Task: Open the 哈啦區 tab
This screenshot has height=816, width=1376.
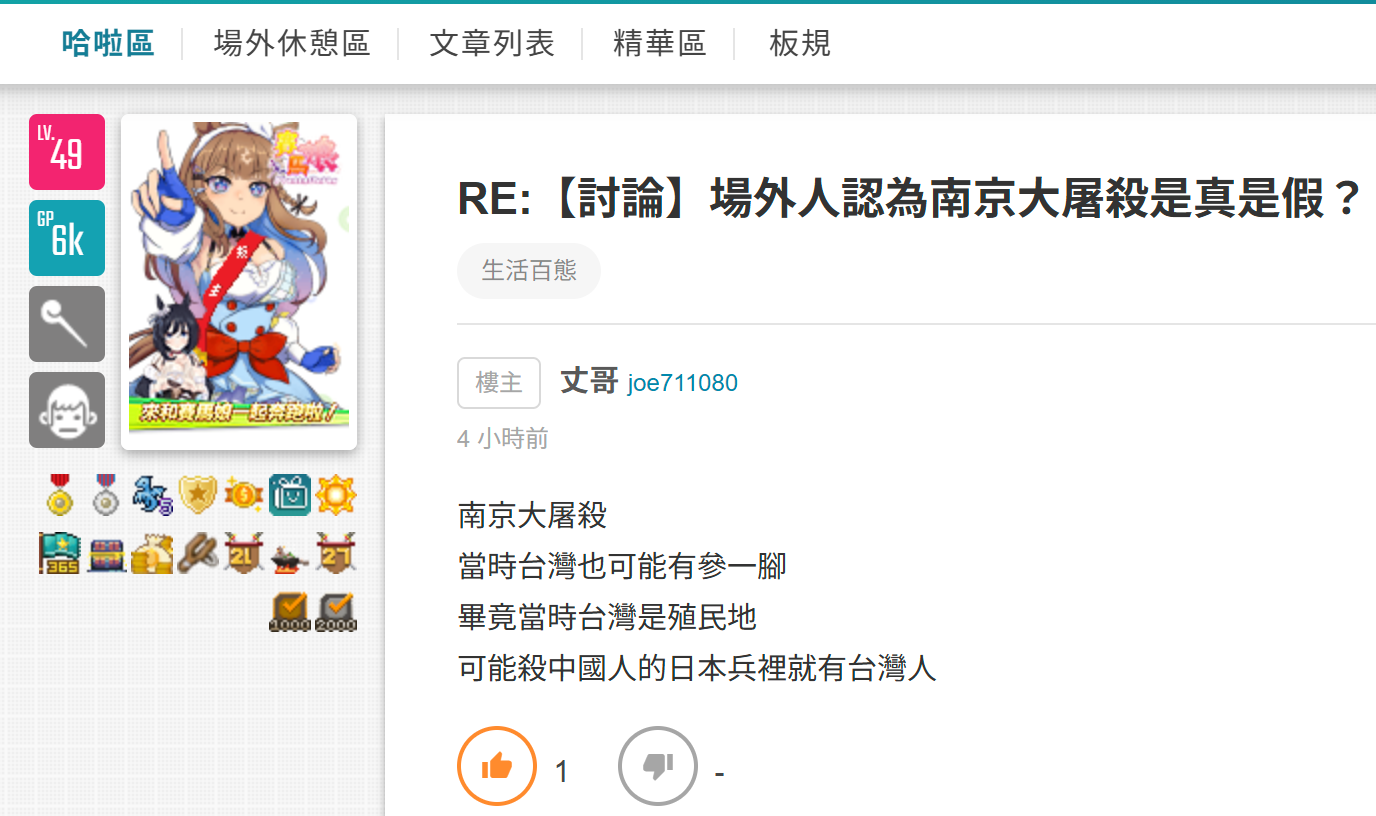Action: (108, 43)
